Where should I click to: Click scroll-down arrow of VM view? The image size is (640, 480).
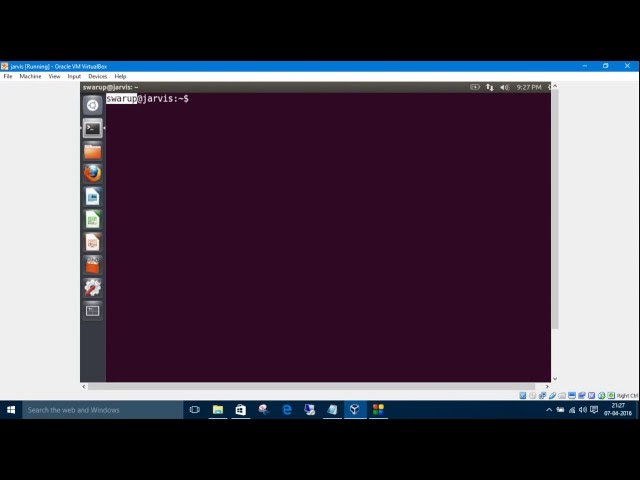point(555,379)
